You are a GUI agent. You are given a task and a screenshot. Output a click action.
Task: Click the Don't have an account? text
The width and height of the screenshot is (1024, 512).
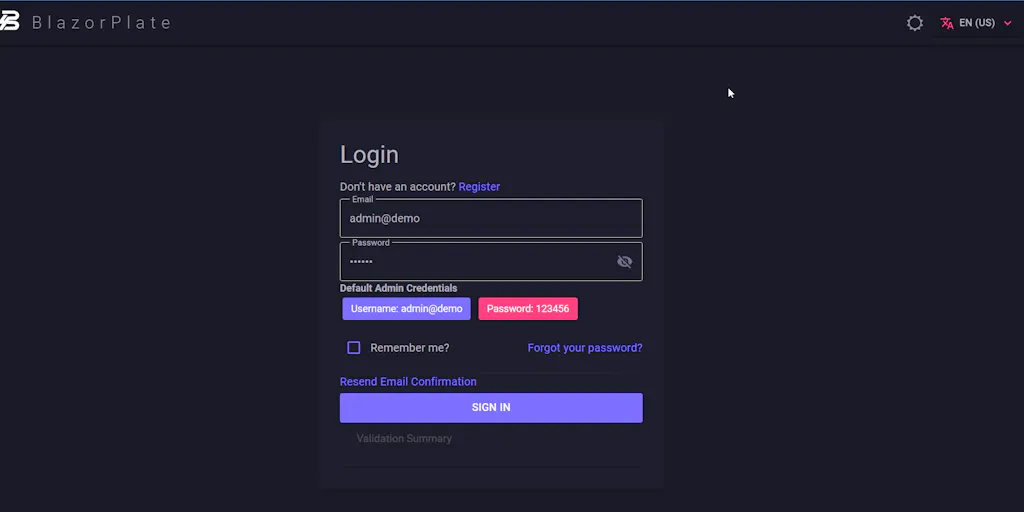pyautogui.click(x=398, y=187)
